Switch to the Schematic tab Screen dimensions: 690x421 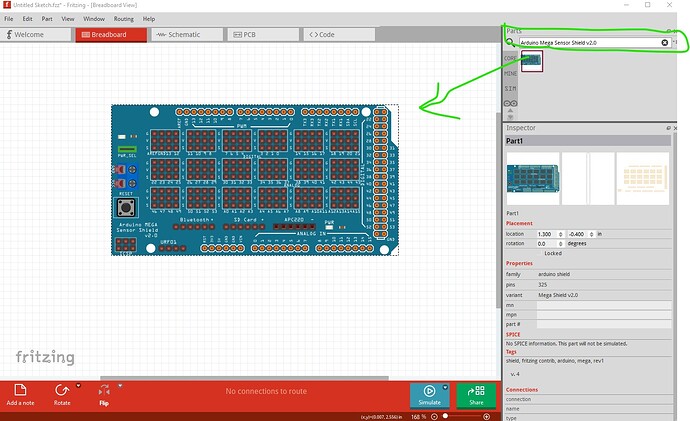pos(187,34)
